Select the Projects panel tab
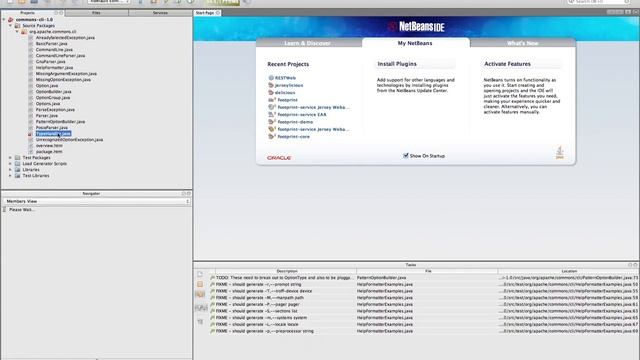The height and width of the screenshot is (360, 640). pos(27,13)
